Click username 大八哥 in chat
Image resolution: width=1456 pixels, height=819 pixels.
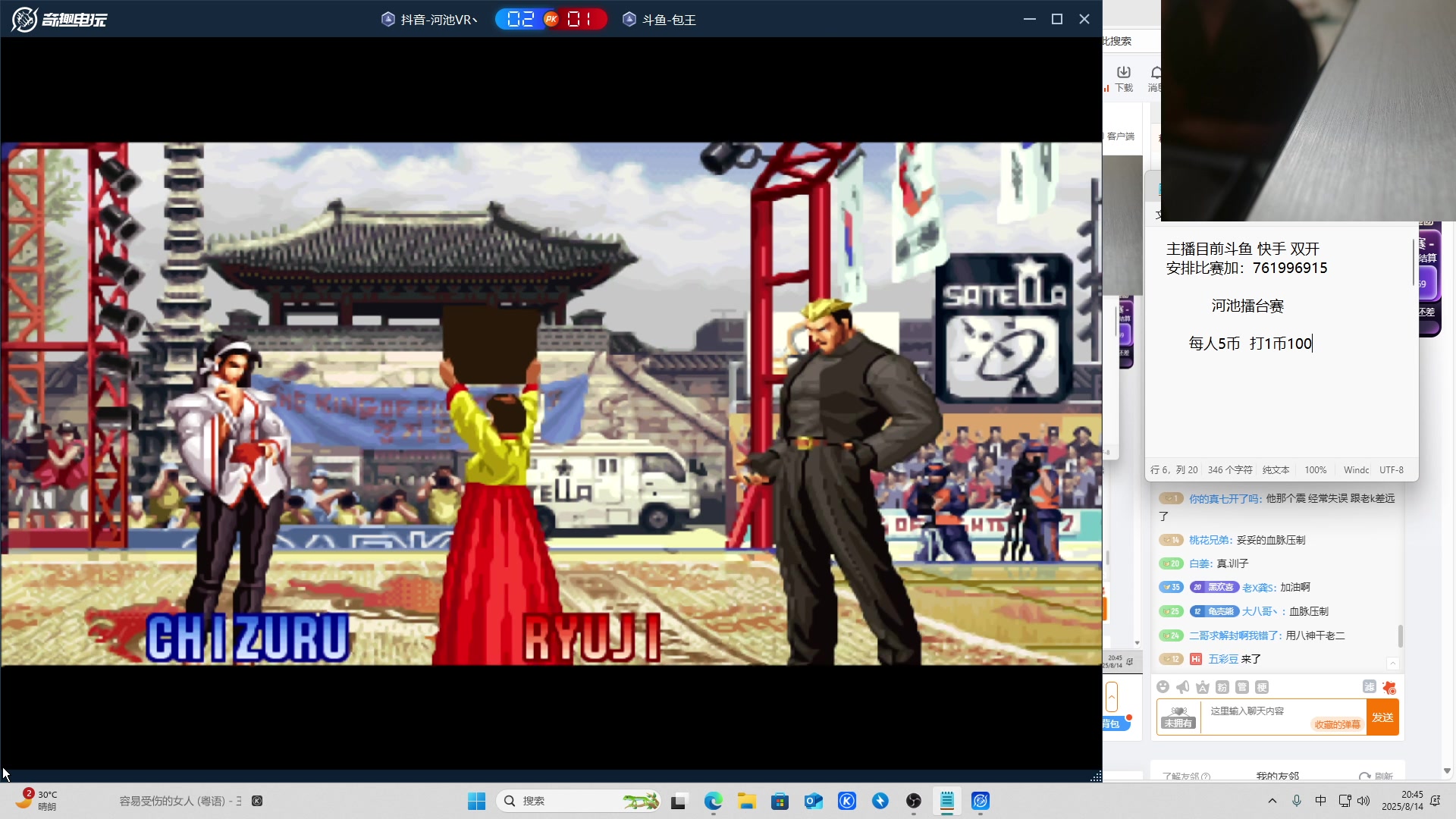point(1260,611)
